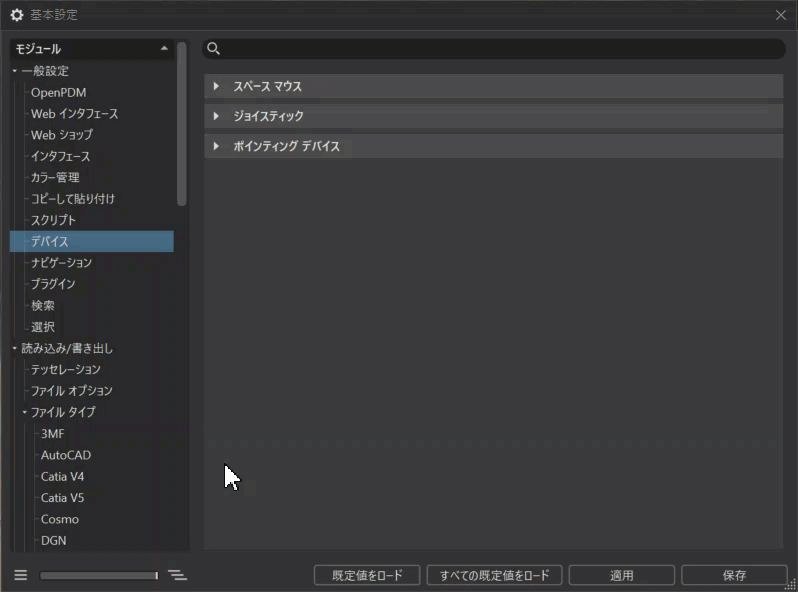Select the Catia V4 file type
The height and width of the screenshot is (592, 798).
click(62, 476)
